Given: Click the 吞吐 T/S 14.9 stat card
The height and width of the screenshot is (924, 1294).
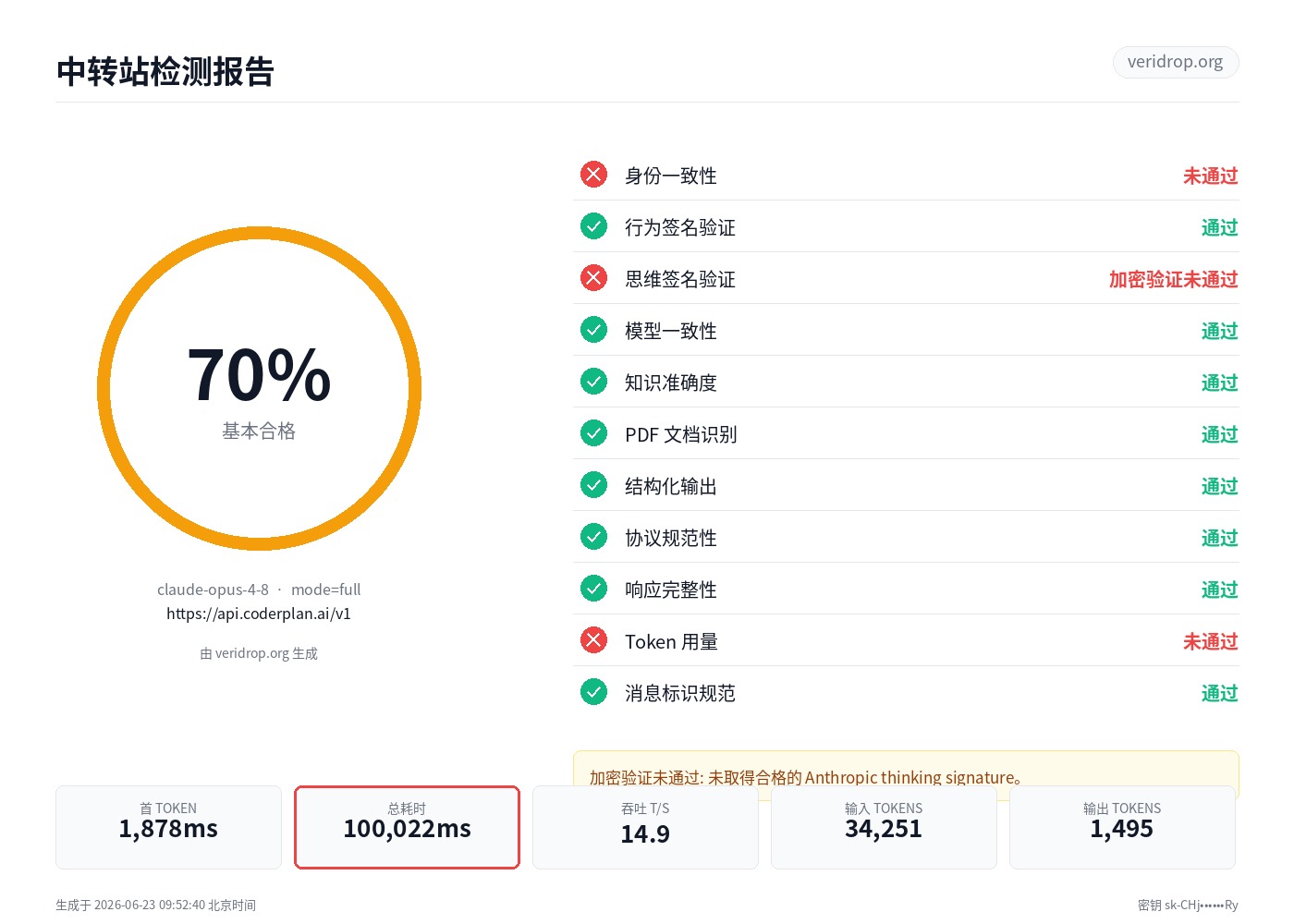Looking at the screenshot, I should click(x=645, y=827).
